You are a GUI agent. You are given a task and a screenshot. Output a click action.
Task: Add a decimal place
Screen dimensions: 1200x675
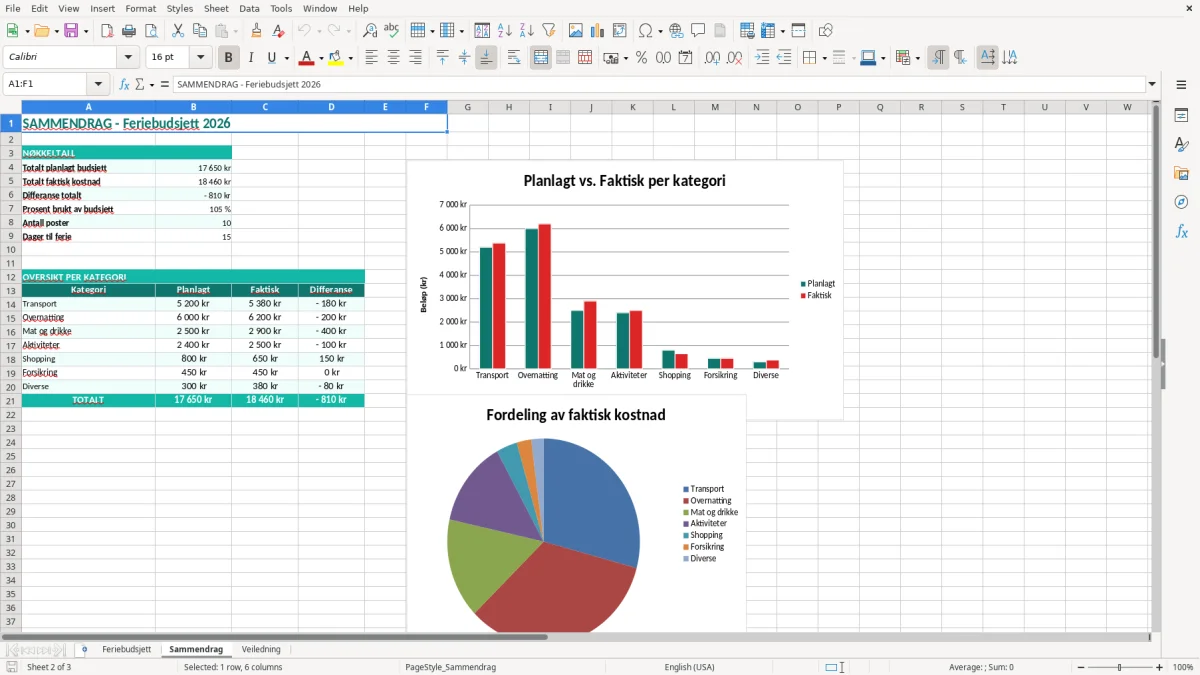click(x=712, y=58)
